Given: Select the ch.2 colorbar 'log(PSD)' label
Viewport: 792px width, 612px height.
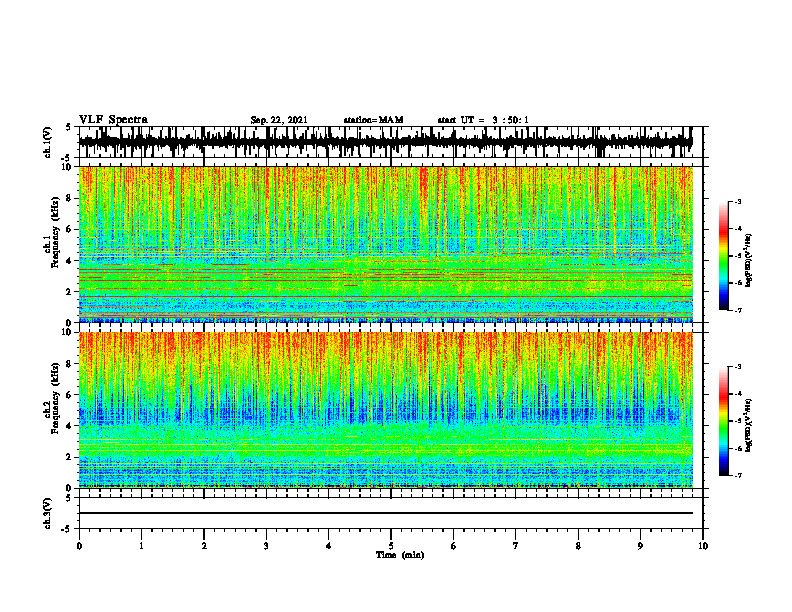Looking at the screenshot, I should (x=749, y=425).
